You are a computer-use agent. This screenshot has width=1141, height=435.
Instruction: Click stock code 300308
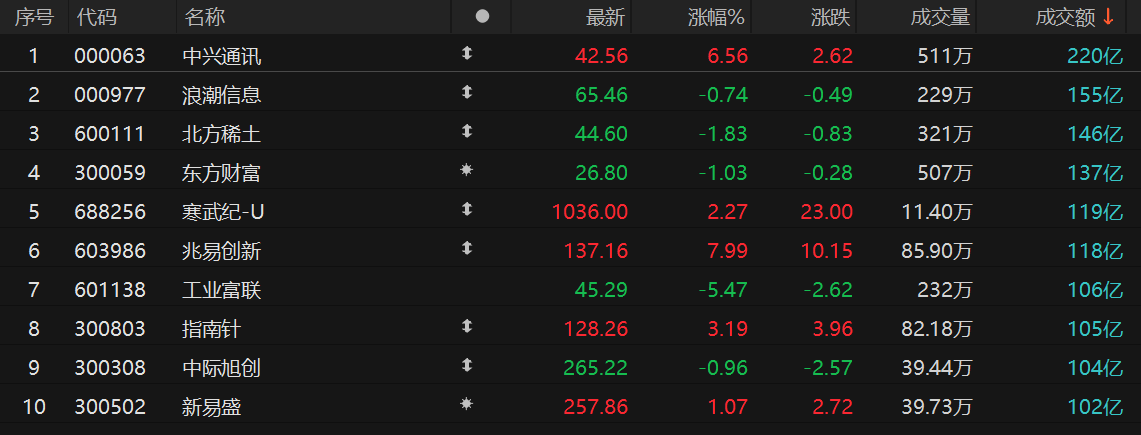click(110, 368)
